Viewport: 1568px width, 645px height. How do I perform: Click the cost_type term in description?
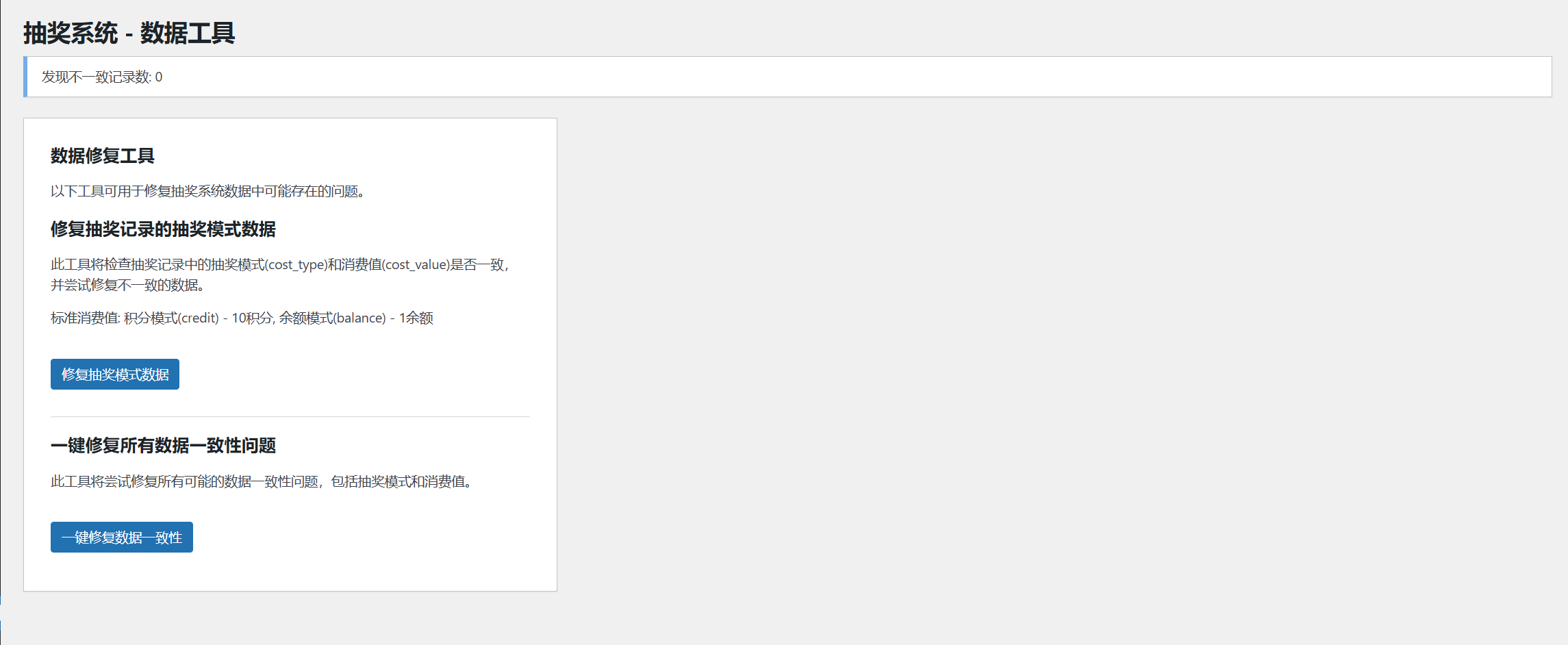[x=296, y=265]
